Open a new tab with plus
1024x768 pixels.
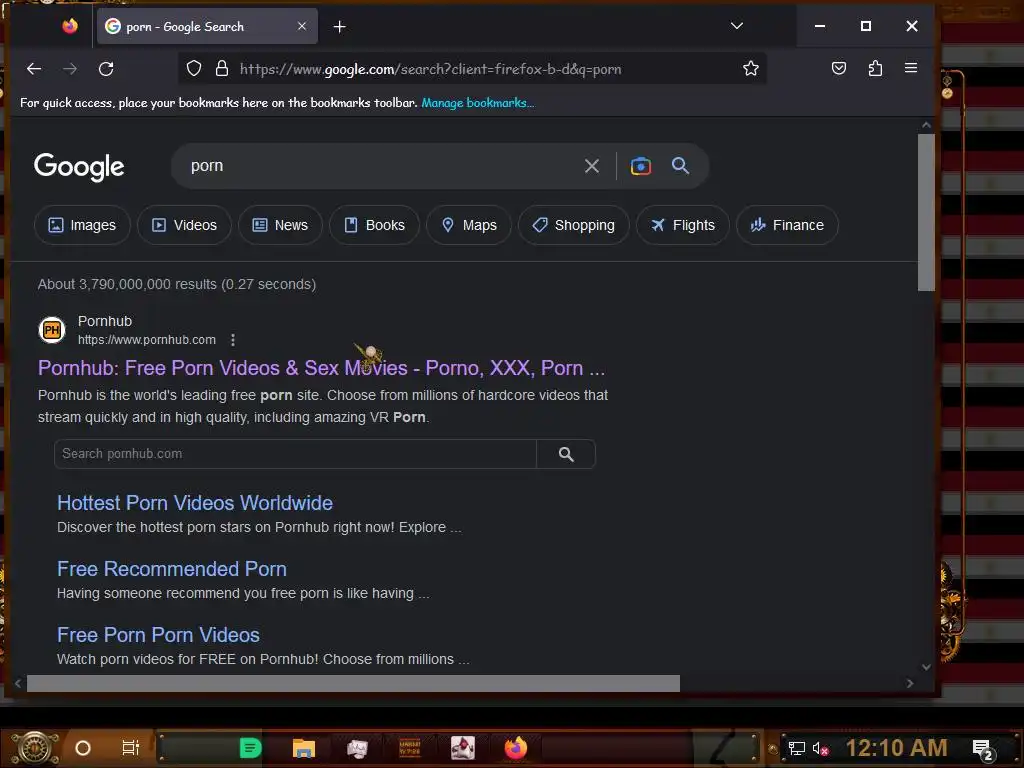(x=340, y=27)
